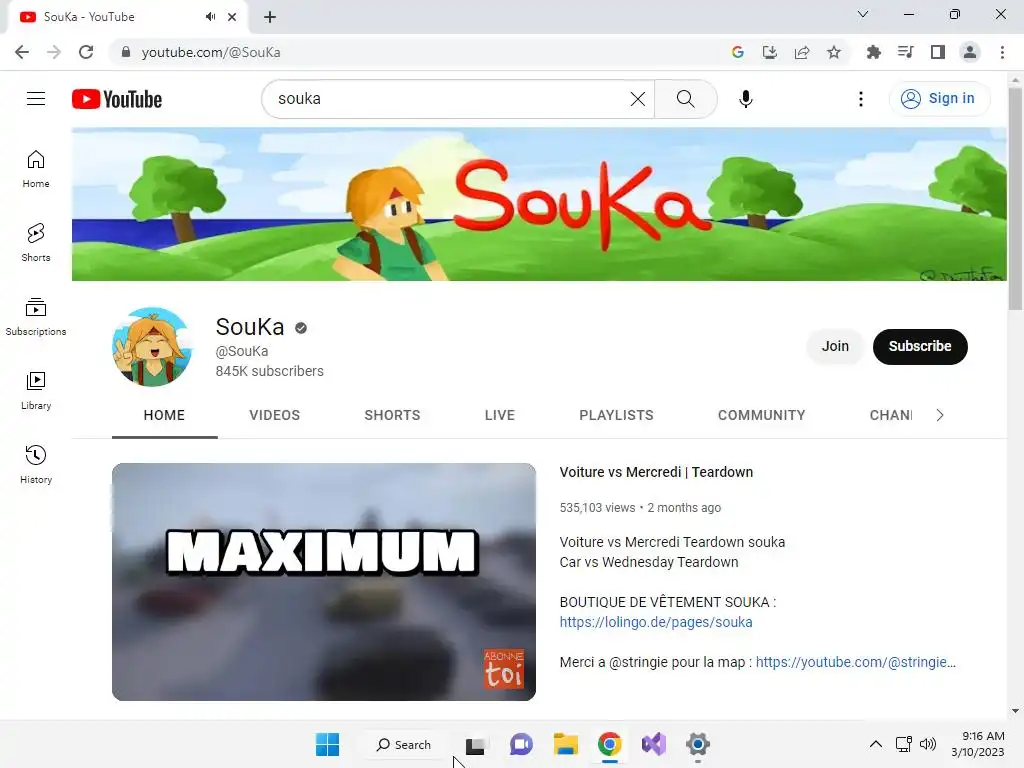This screenshot has width=1024, height=768.
Task: Start voice search with microphone
Action: tap(746, 99)
